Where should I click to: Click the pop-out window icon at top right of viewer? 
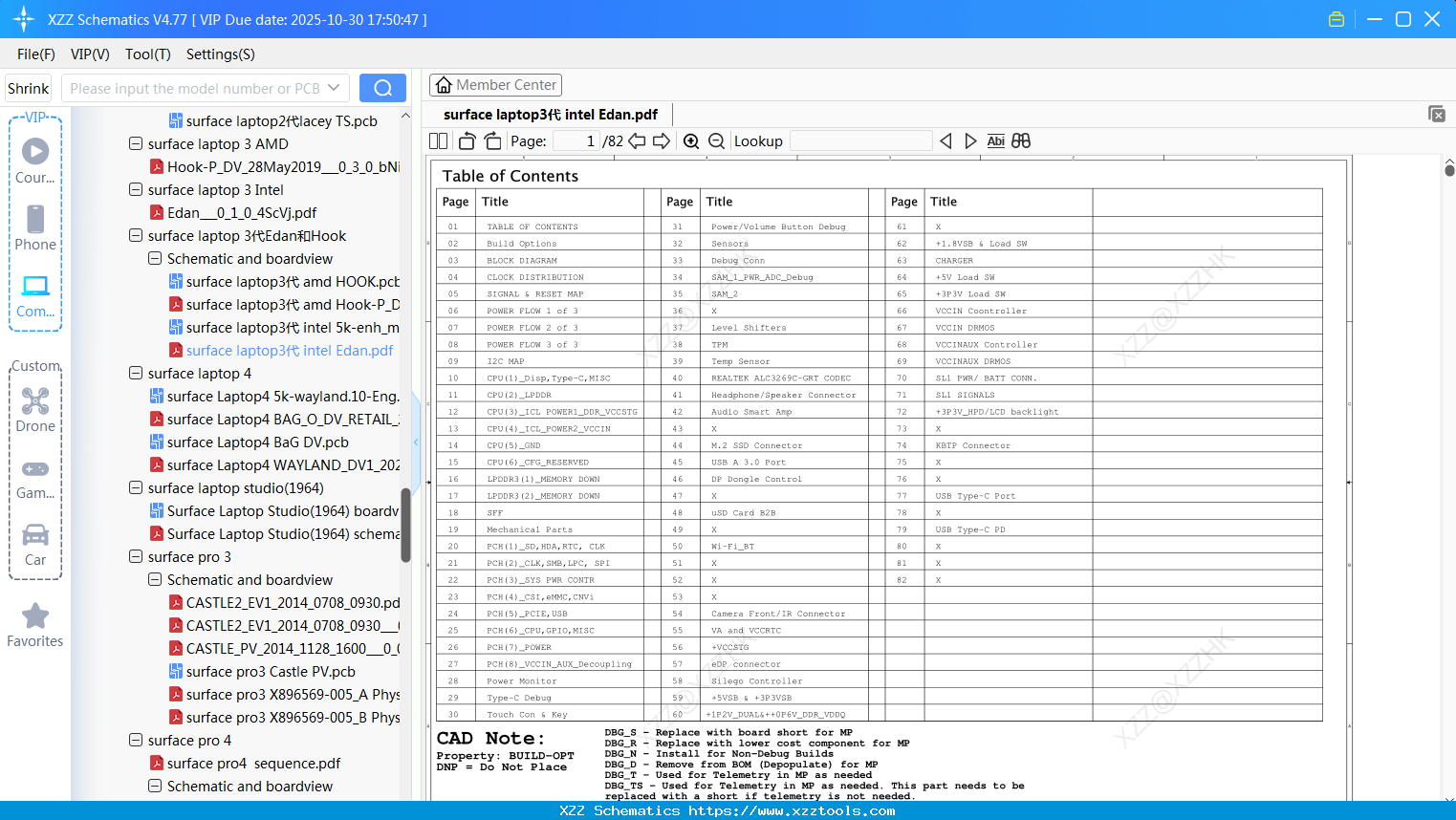pyautogui.click(x=1437, y=114)
